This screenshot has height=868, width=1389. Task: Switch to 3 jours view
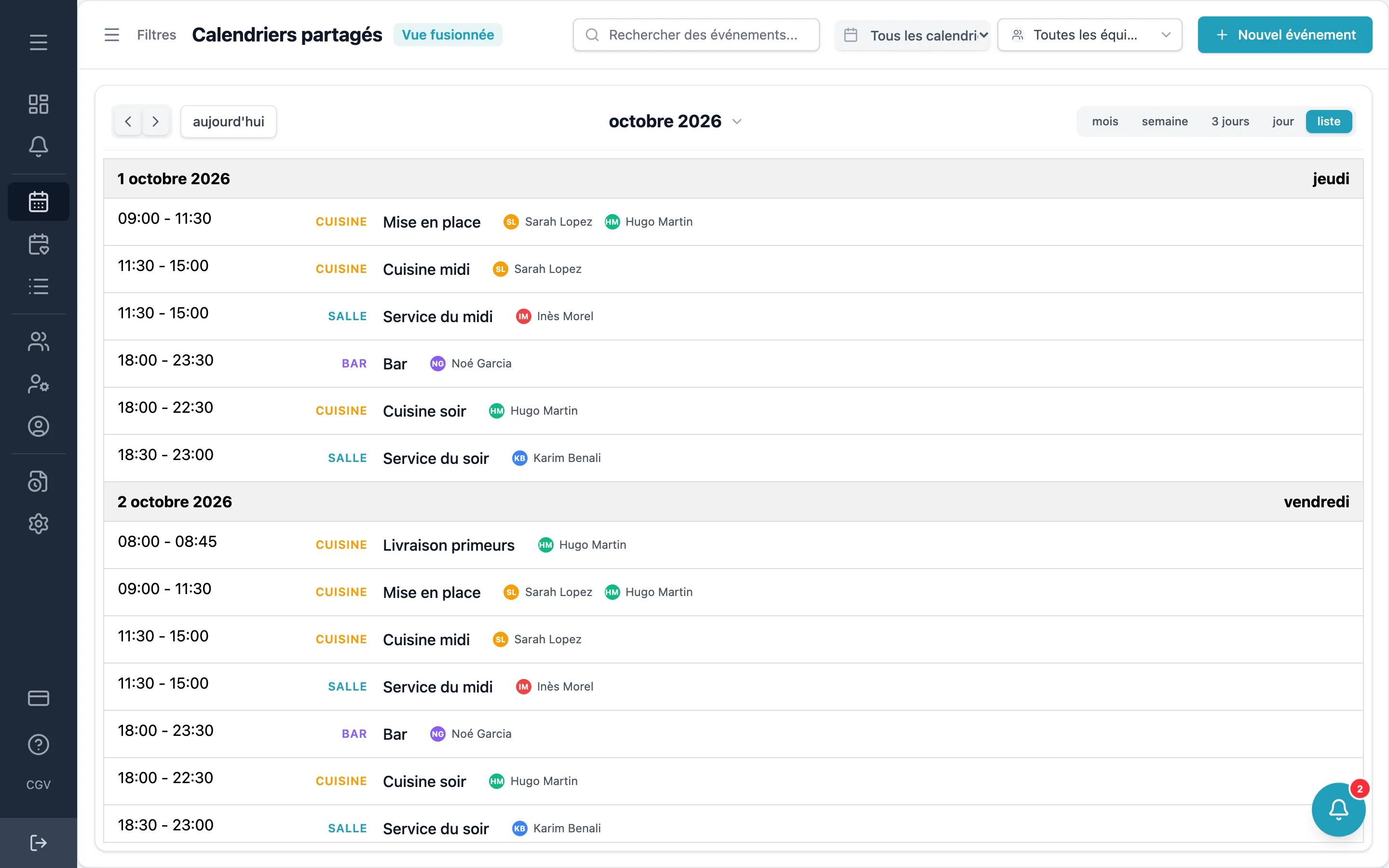pyautogui.click(x=1230, y=122)
